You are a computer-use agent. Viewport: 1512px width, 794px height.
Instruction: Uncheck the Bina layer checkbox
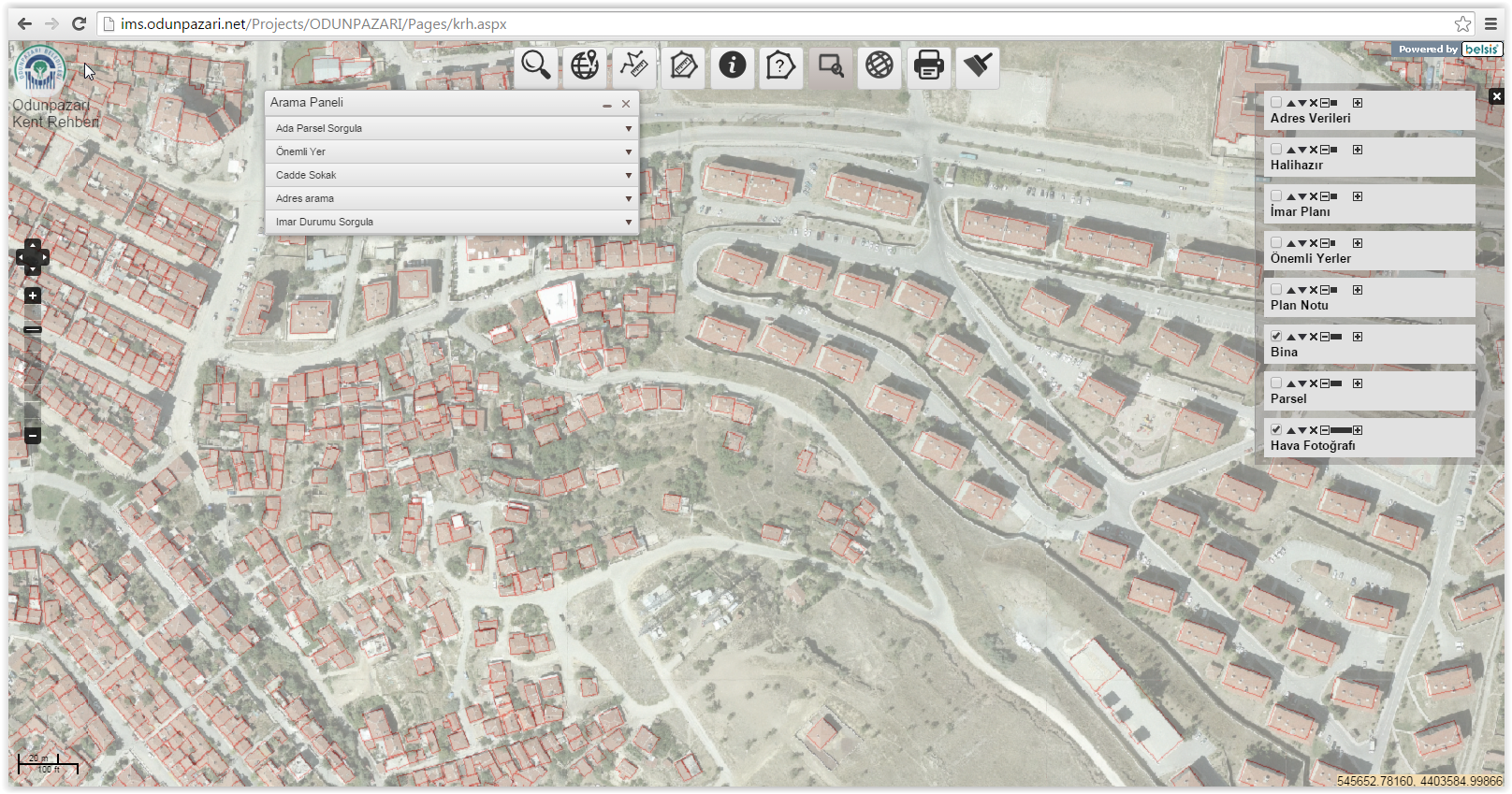pyautogui.click(x=1276, y=336)
